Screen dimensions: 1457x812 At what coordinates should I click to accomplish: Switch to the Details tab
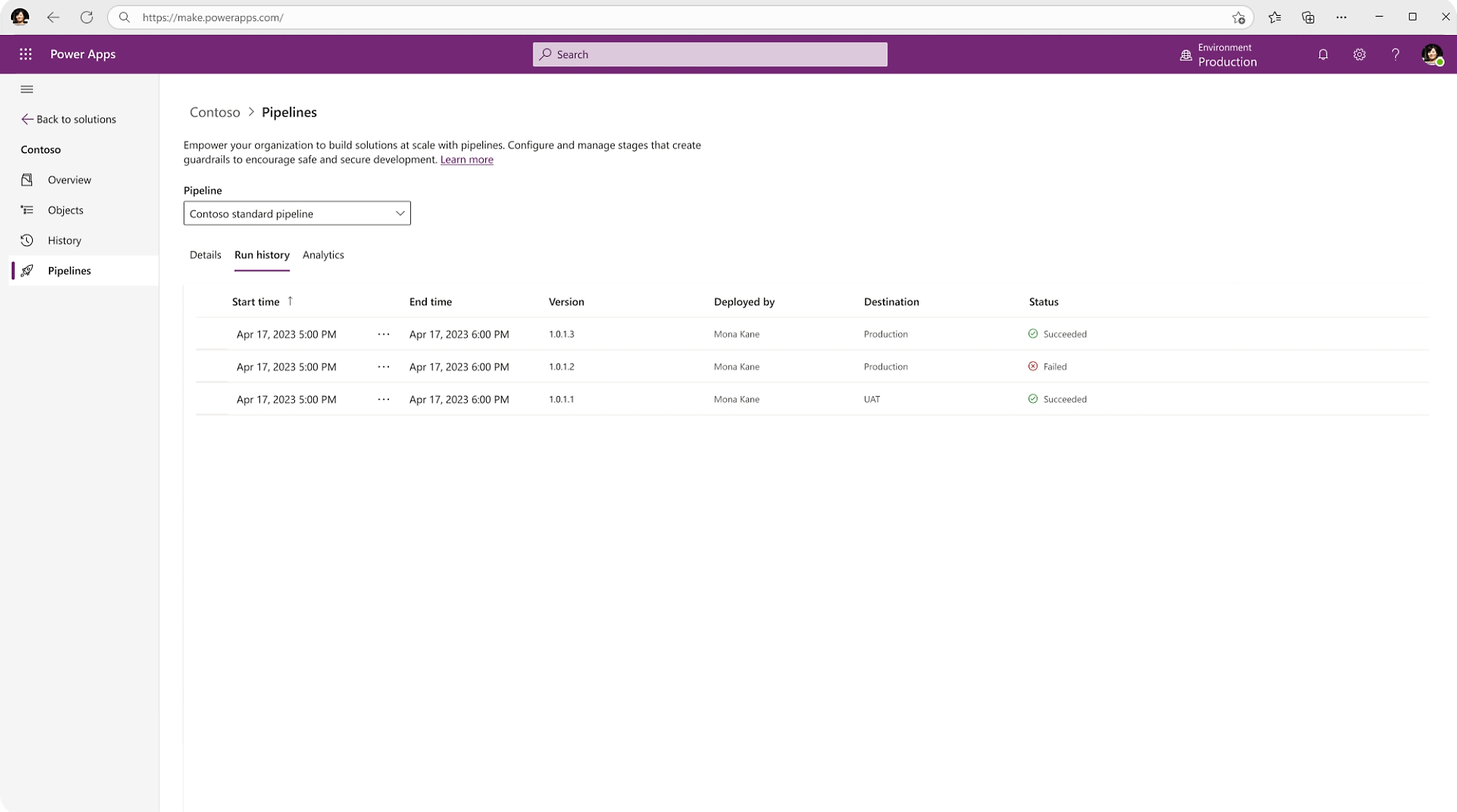click(x=205, y=254)
